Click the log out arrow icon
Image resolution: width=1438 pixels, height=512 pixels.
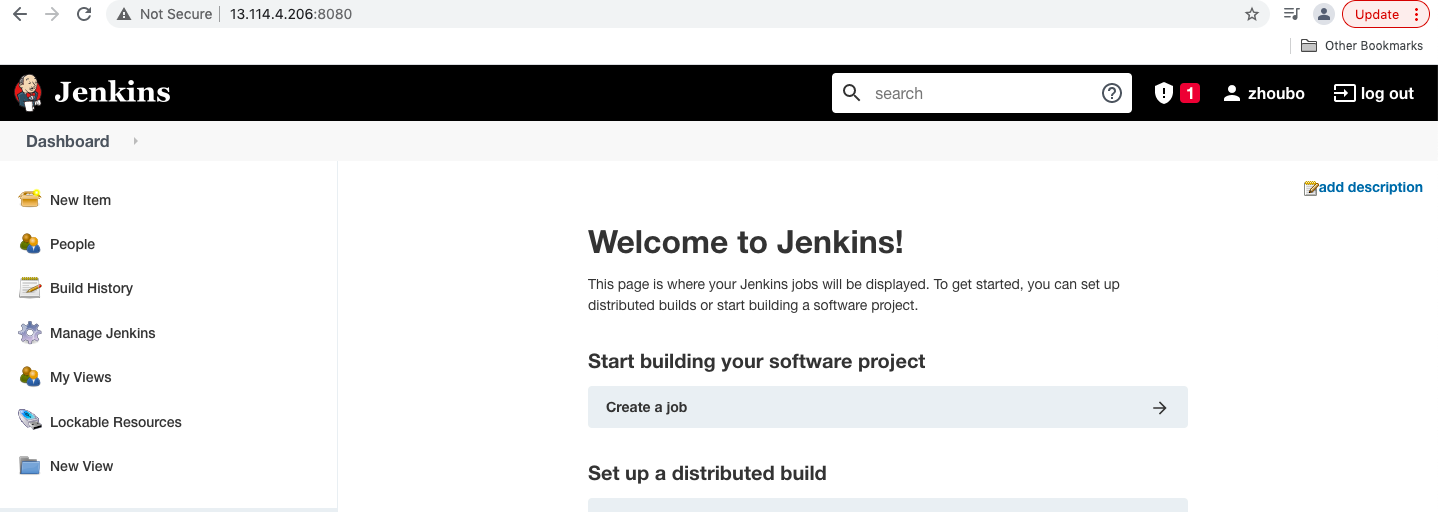click(x=1344, y=93)
